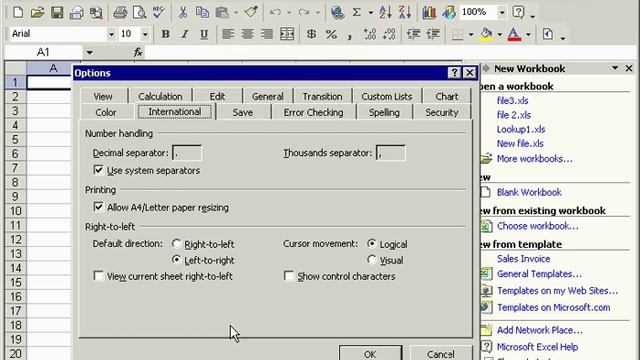This screenshot has width=640, height=360.
Task: Select Visual cursor movement radio
Action: 371,260
